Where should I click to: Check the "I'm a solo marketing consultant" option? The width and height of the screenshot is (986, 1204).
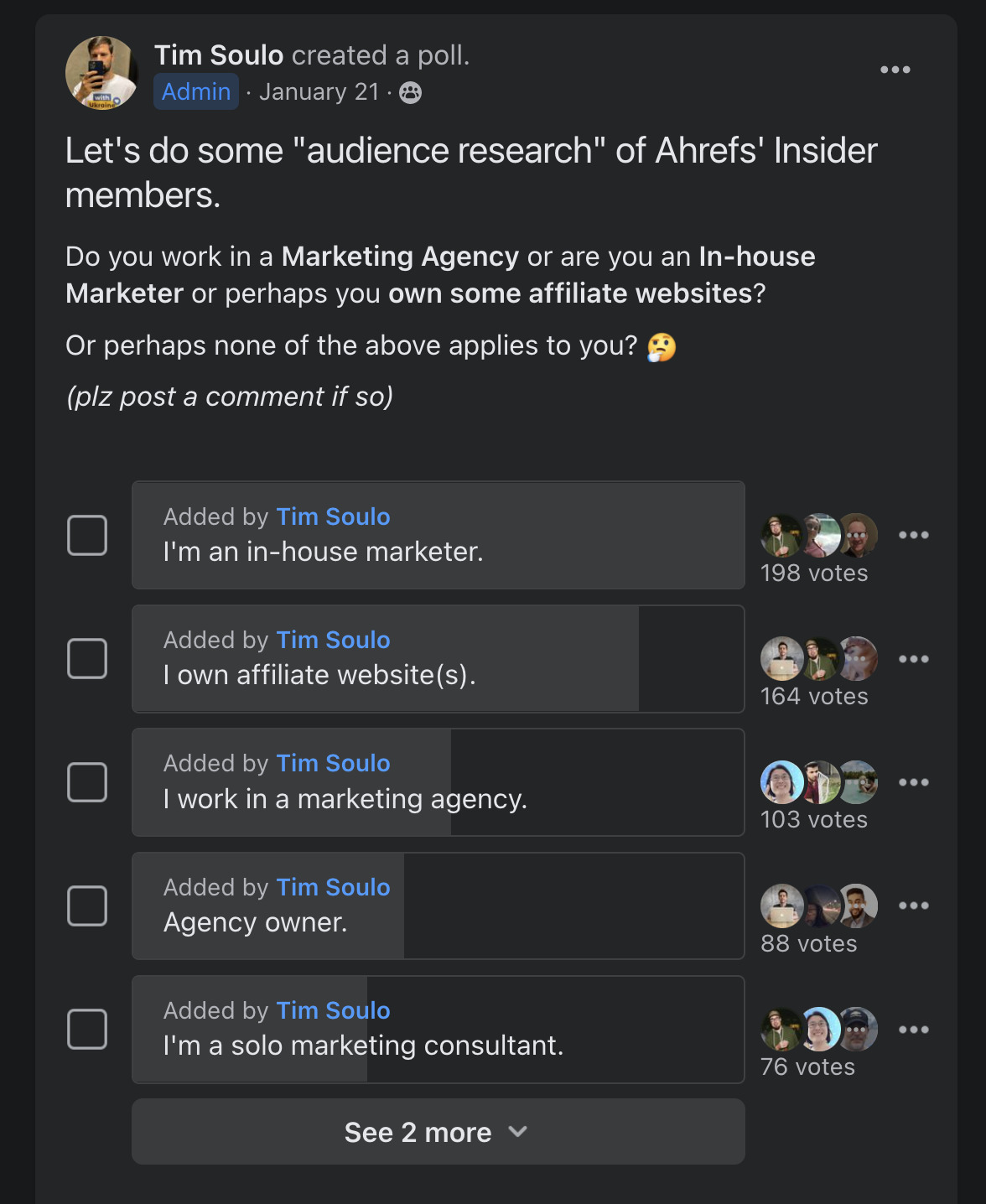coord(87,1029)
